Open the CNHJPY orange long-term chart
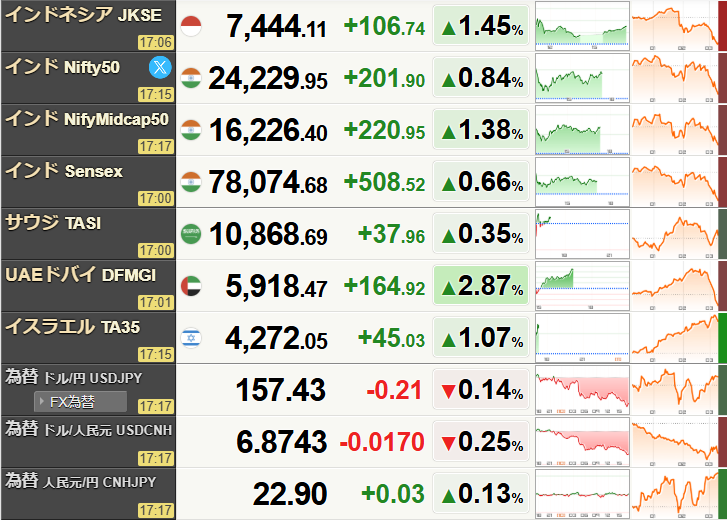727x520 pixels. (675, 494)
